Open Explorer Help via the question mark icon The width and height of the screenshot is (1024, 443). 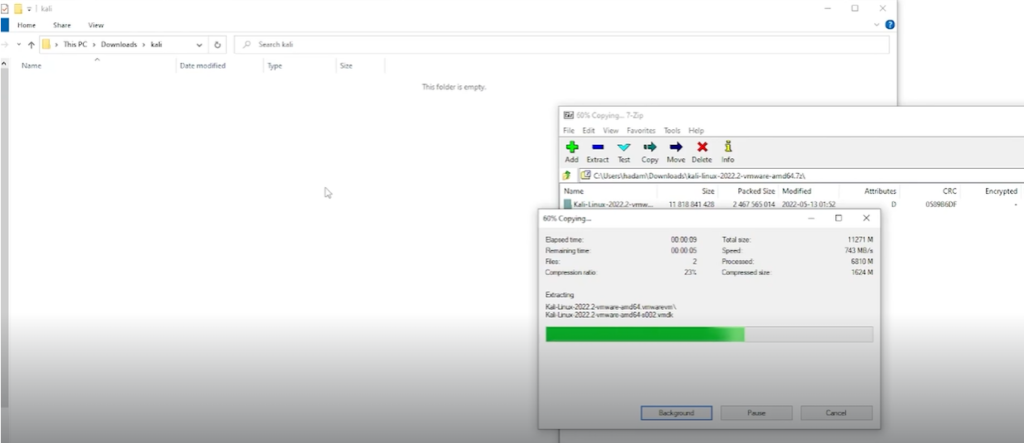click(x=889, y=25)
